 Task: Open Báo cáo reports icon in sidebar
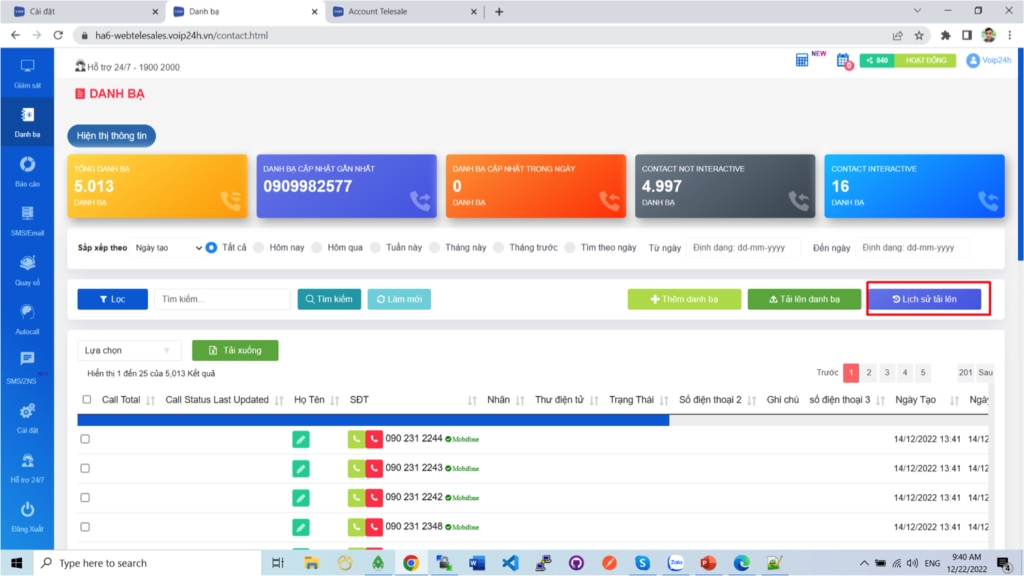27,170
